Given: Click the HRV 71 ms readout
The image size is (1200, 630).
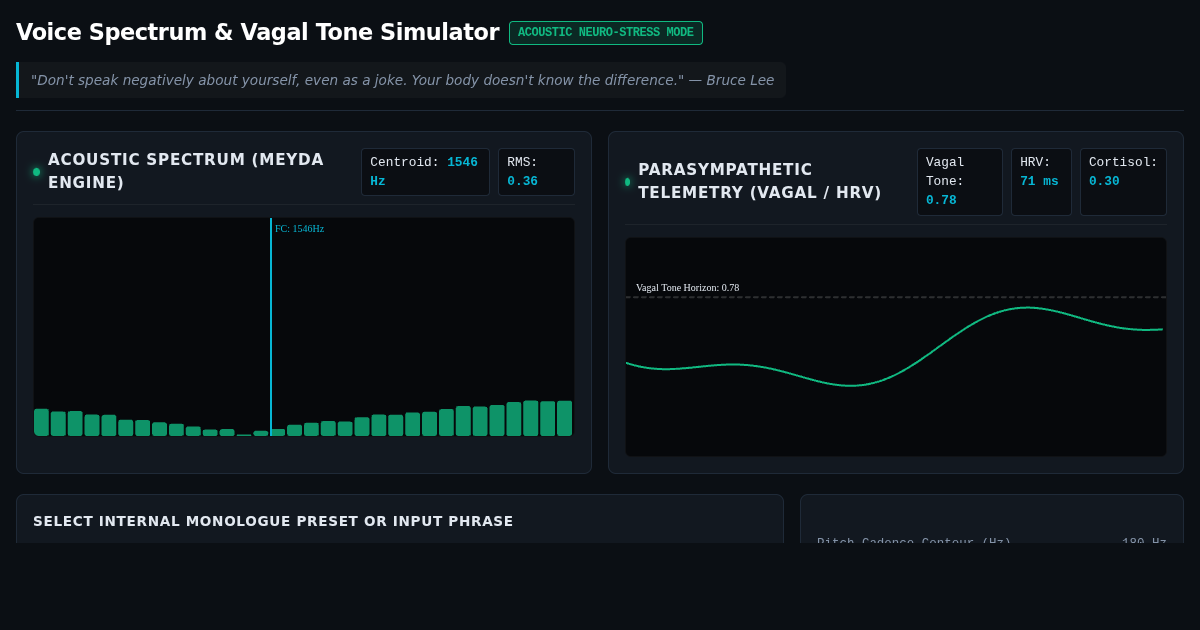Looking at the screenshot, I should coord(1041,182).
